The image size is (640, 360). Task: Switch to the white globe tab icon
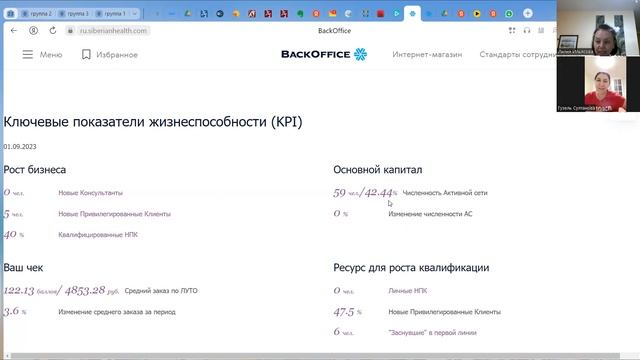click(348, 13)
